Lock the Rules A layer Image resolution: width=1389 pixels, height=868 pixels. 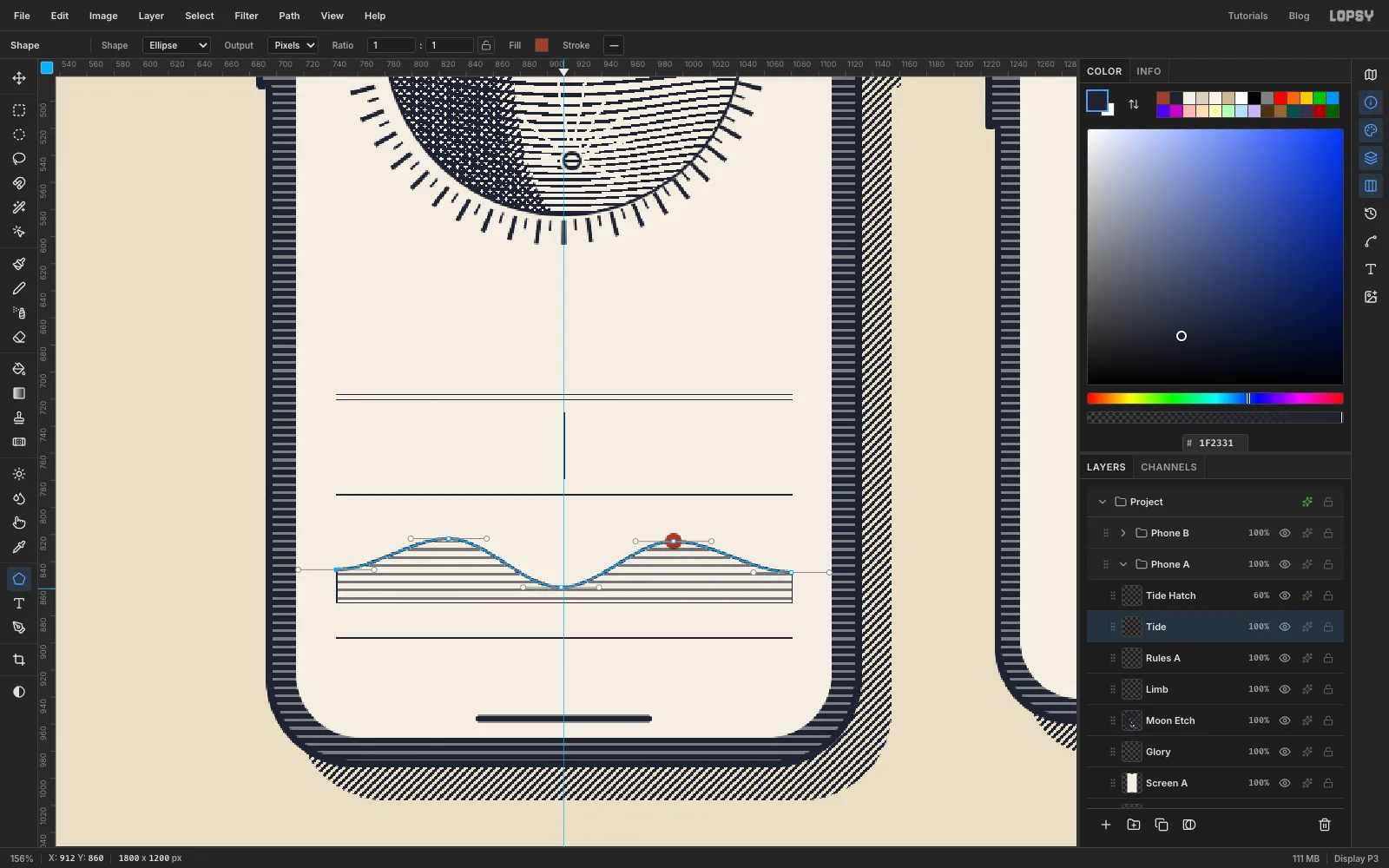point(1328,658)
